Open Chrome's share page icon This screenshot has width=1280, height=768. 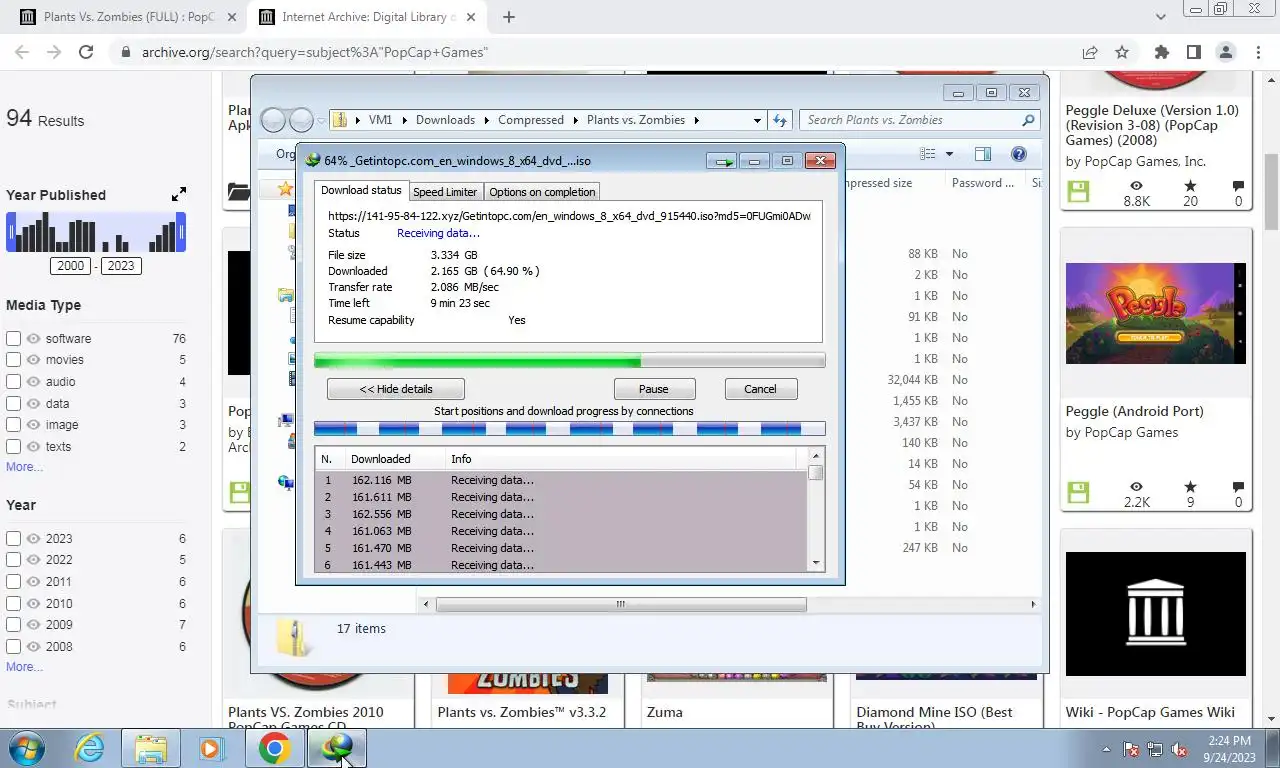point(1089,52)
